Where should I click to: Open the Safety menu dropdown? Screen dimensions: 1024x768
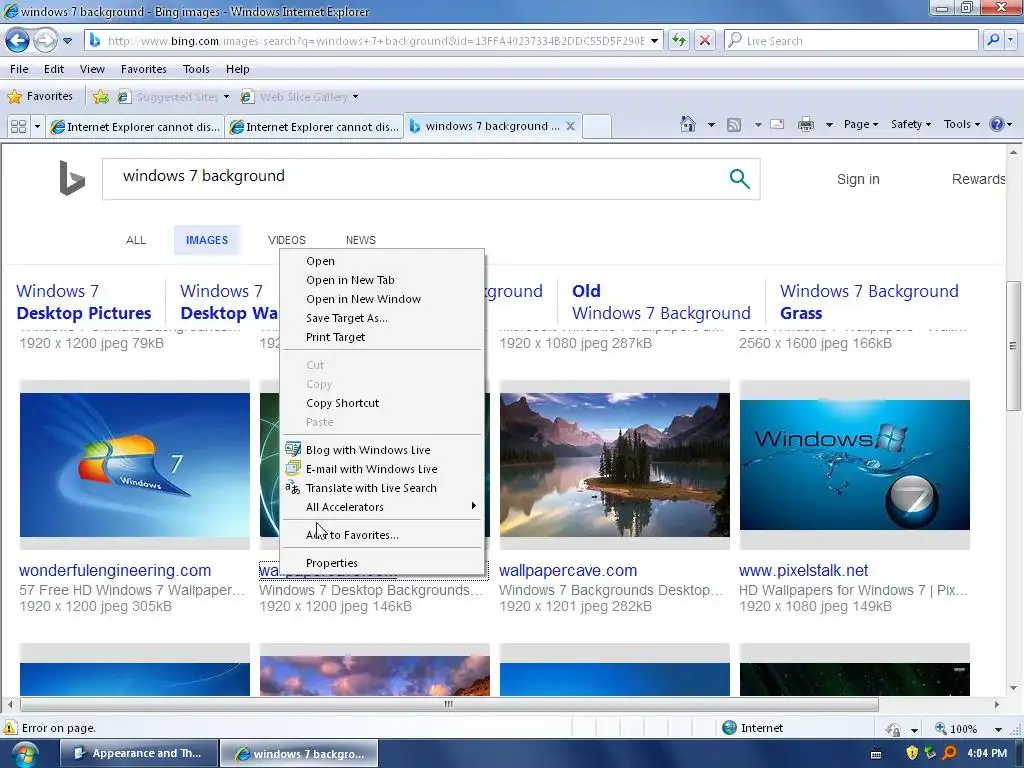[910, 124]
